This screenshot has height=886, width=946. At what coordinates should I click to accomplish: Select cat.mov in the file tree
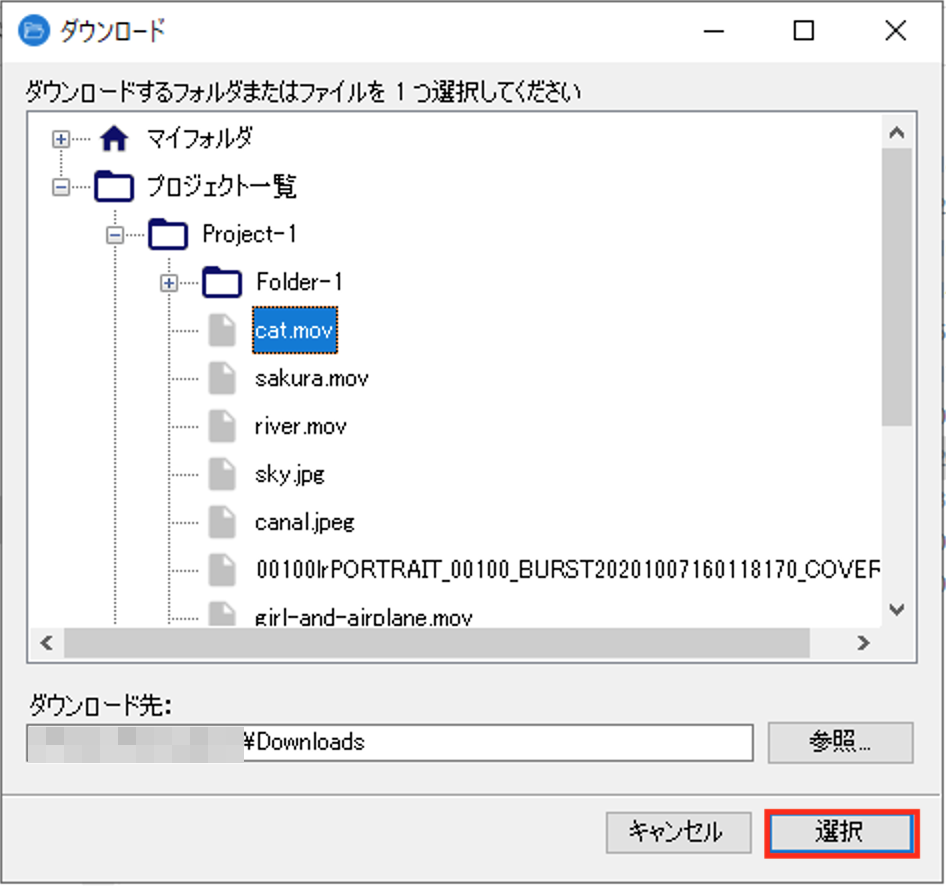click(294, 331)
